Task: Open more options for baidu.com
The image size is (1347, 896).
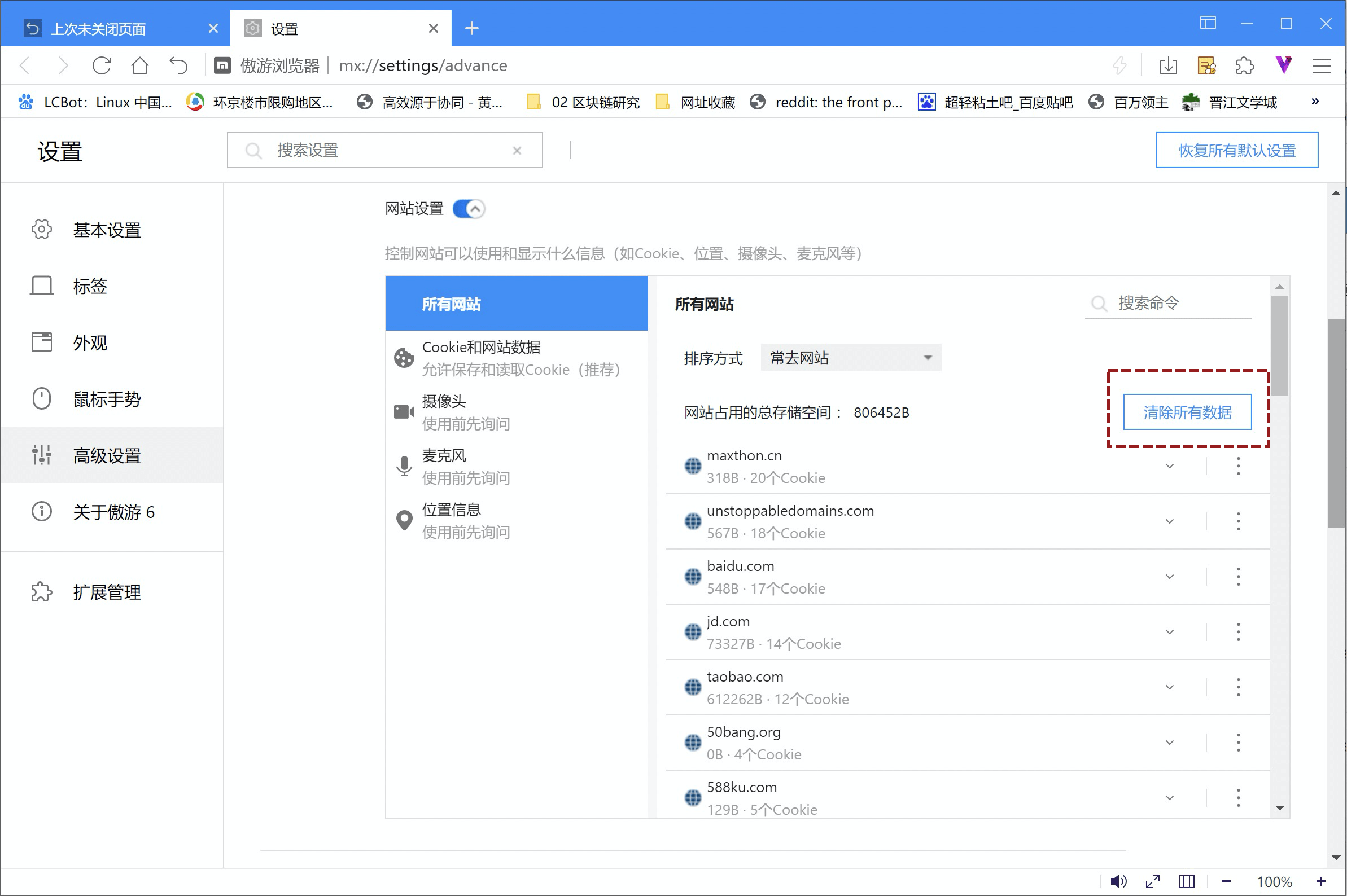Action: tap(1239, 577)
